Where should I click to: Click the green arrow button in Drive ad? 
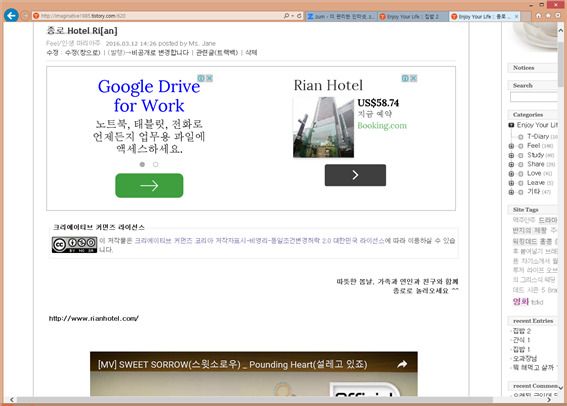point(149,185)
